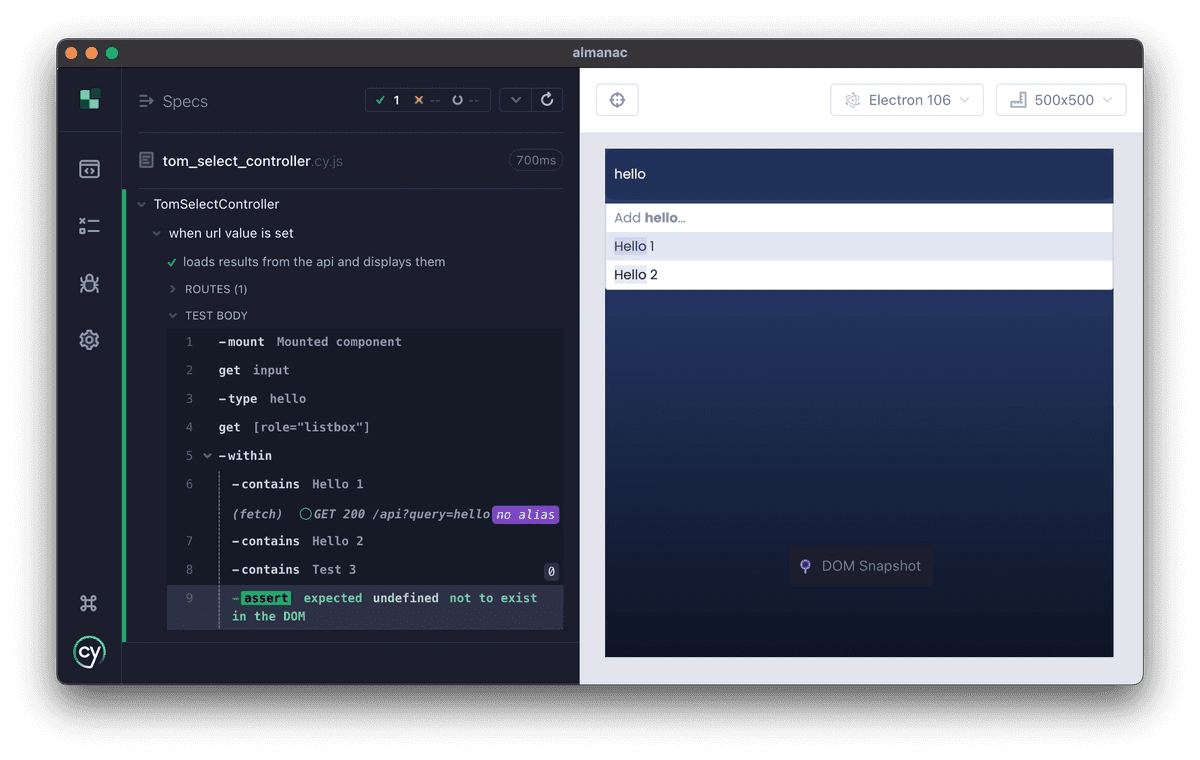Open Settings gear in sidebar
This screenshot has width=1200, height=760.
click(x=89, y=340)
